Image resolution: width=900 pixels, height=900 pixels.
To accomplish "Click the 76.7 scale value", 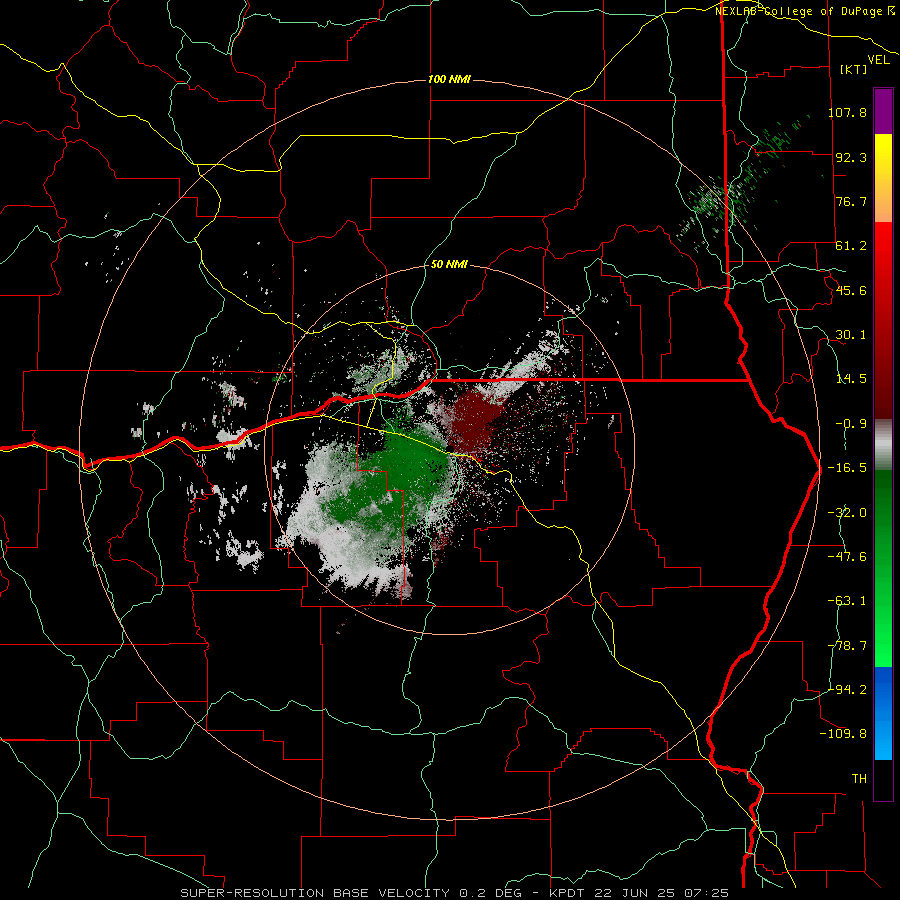I will tap(851, 201).
